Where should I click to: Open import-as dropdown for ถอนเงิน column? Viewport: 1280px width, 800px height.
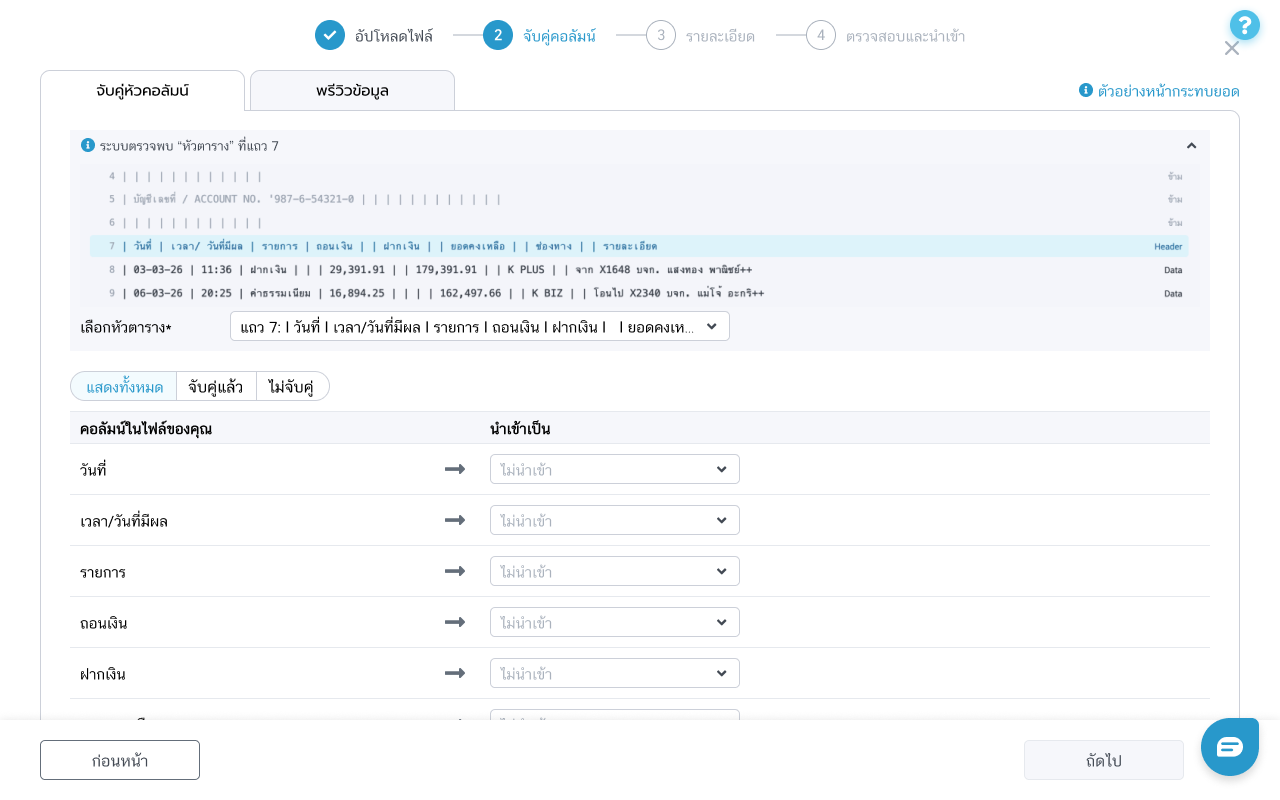[x=614, y=622]
